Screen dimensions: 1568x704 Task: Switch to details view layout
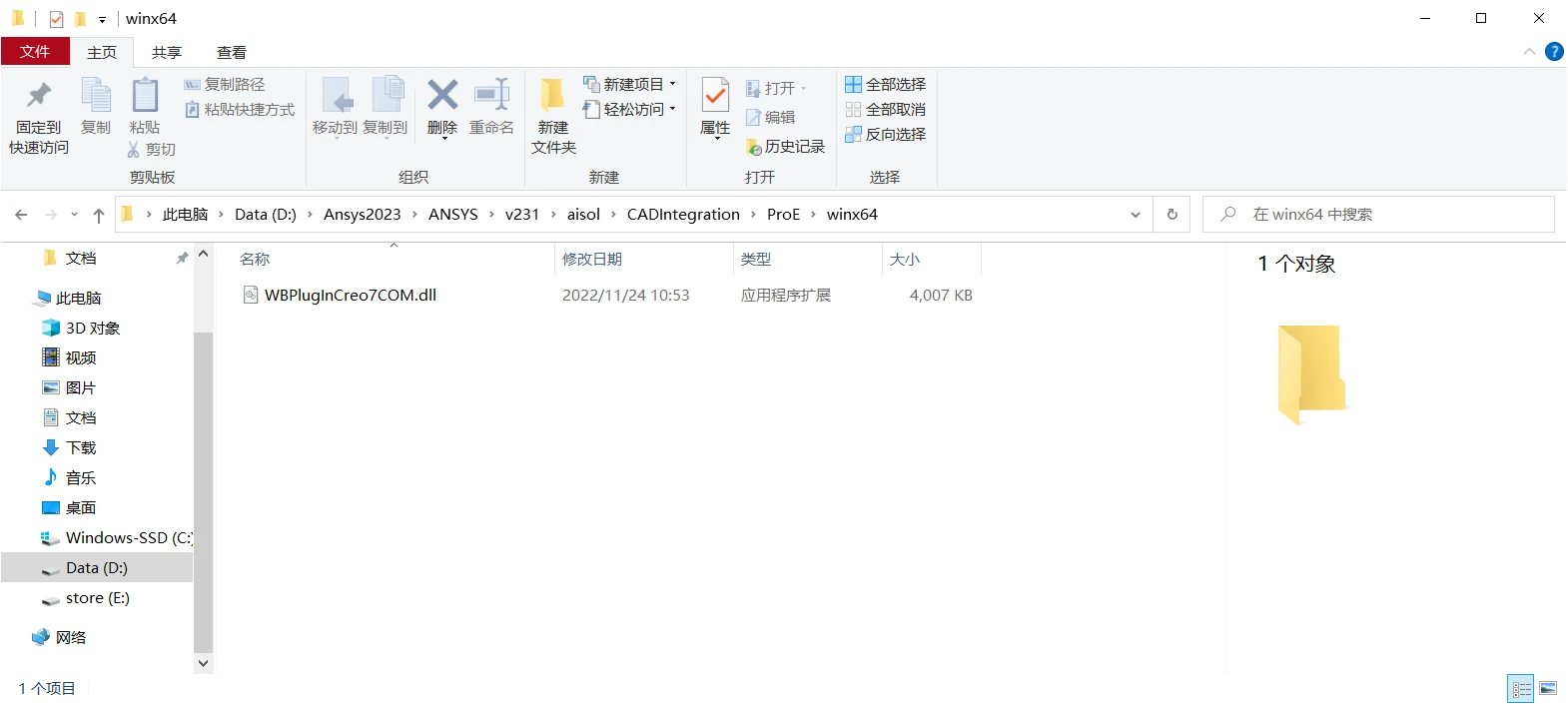(1521, 689)
